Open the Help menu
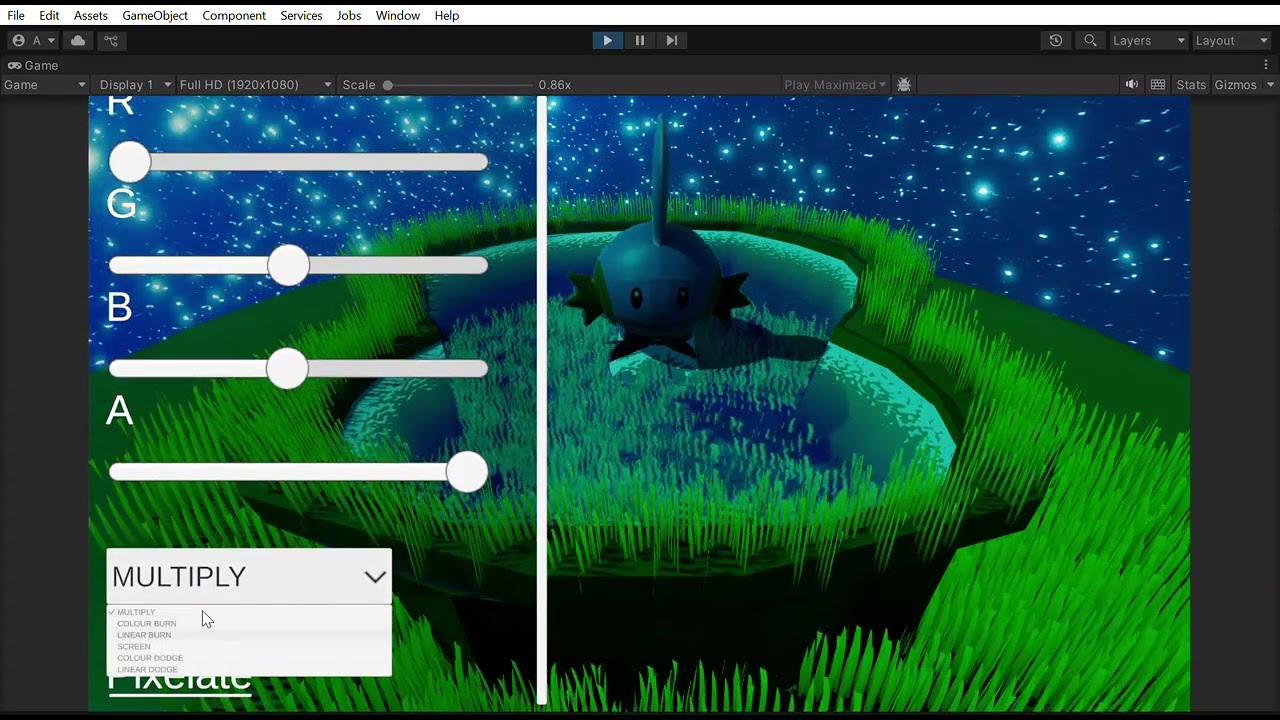Viewport: 1280px width, 720px height. coord(447,15)
